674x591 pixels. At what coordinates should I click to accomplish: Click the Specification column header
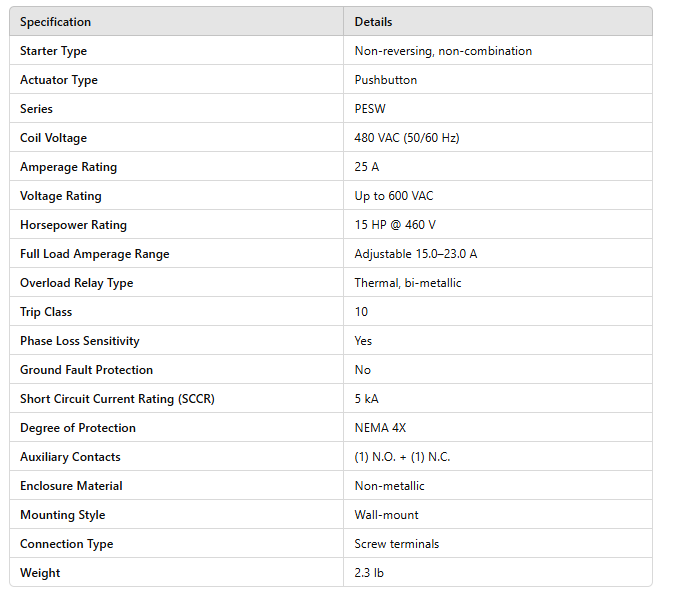55,22
